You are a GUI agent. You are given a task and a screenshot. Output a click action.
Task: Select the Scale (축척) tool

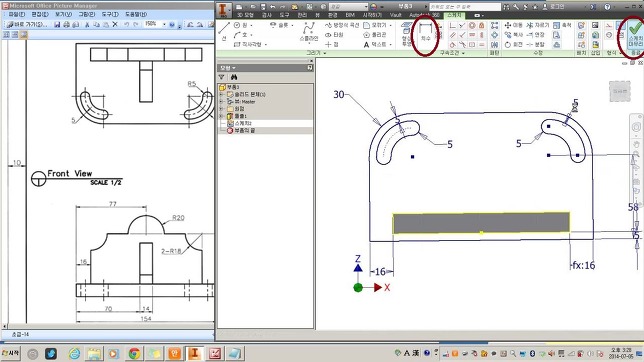point(562,25)
